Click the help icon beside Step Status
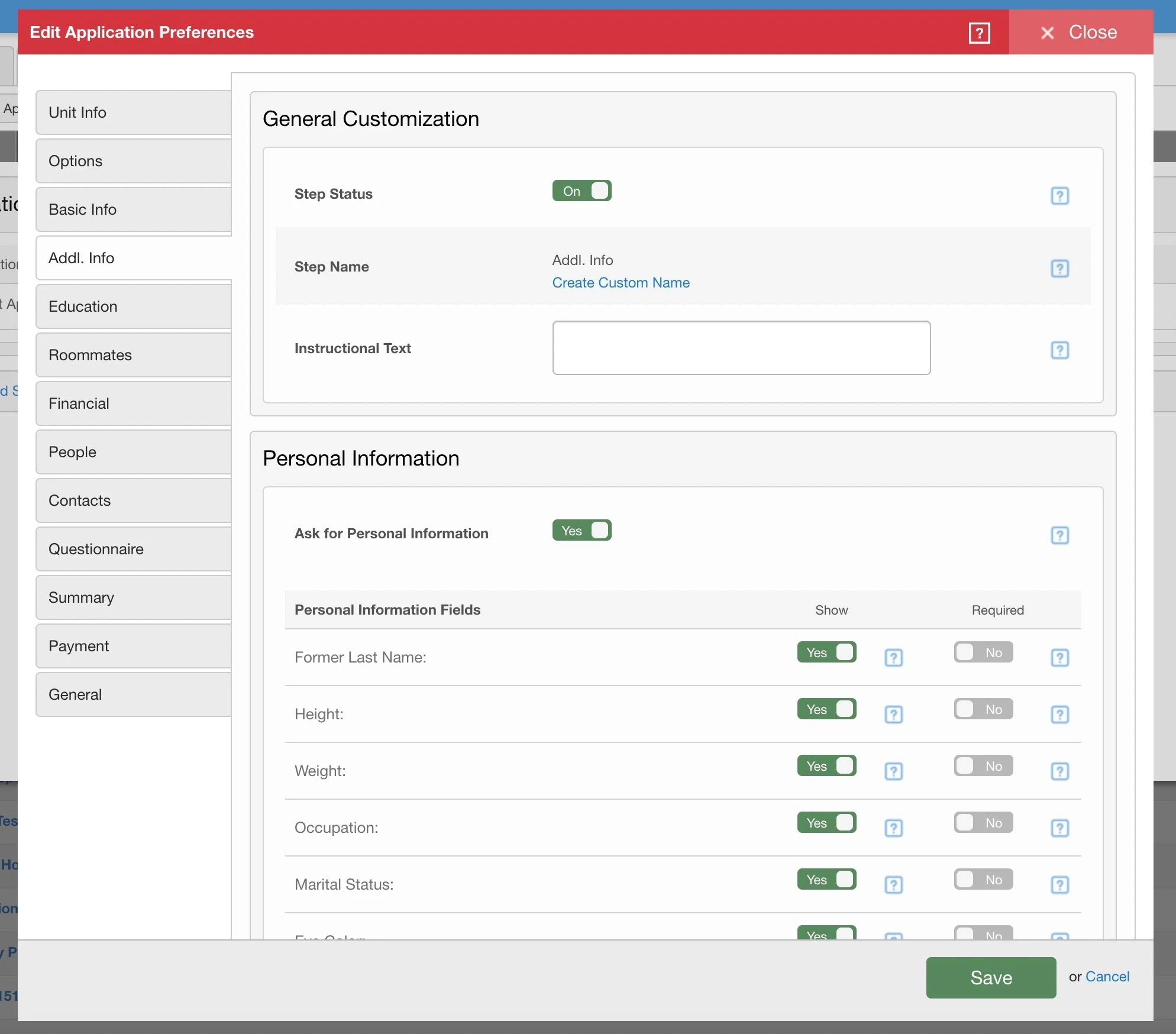 (1059, 195)
